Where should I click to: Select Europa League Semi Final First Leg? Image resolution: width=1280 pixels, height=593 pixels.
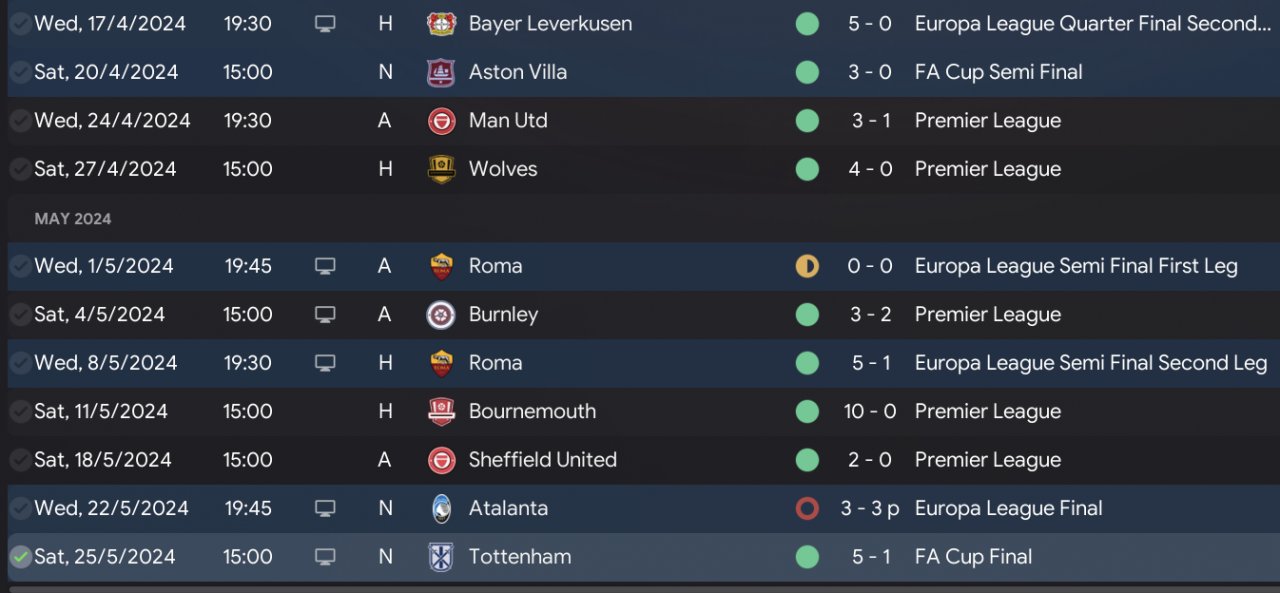pos(1076,266)
